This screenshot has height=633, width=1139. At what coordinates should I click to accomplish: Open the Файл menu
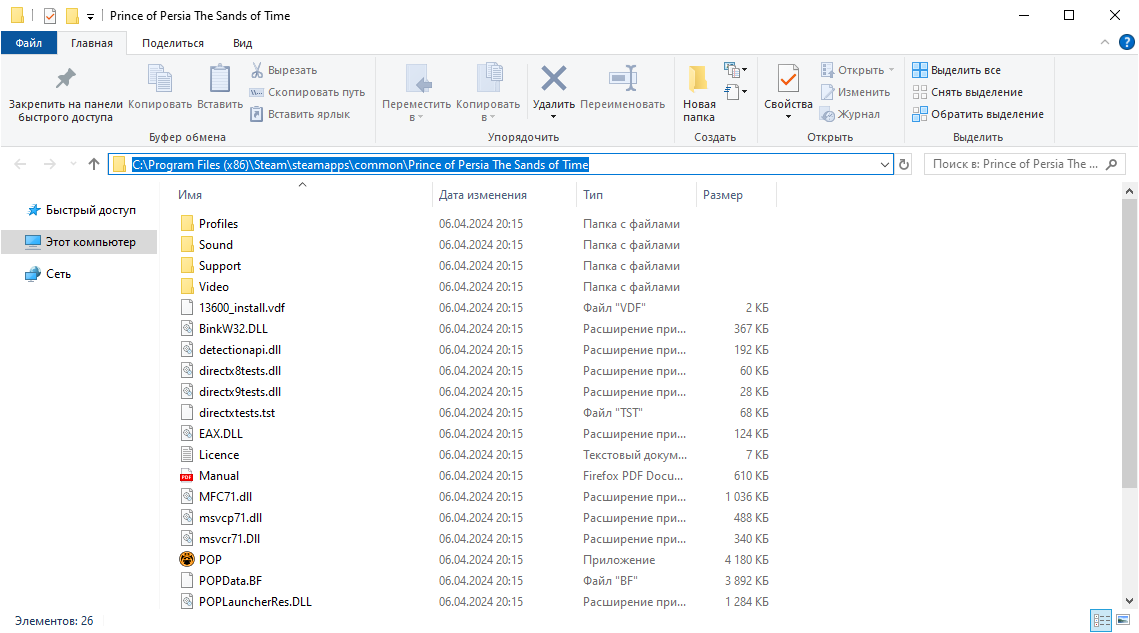[28, 43]
